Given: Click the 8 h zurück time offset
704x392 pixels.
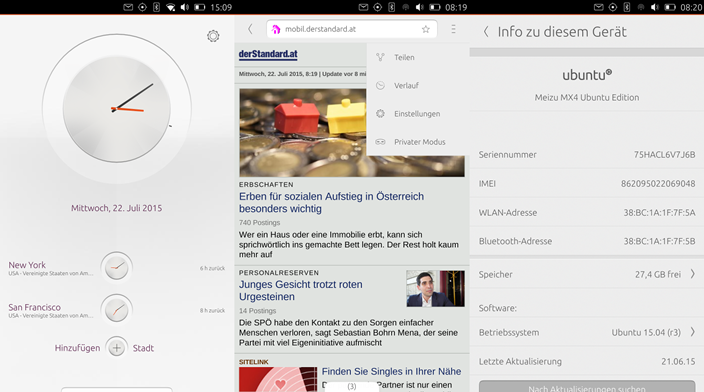Looking at the screenshot, I should [212, 310].
